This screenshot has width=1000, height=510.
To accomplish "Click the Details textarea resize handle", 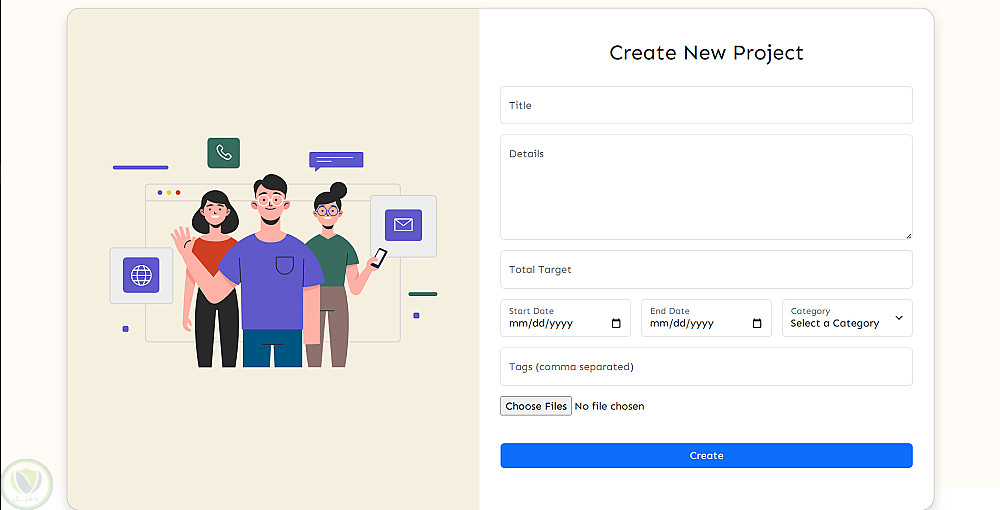I will (908, 235).
